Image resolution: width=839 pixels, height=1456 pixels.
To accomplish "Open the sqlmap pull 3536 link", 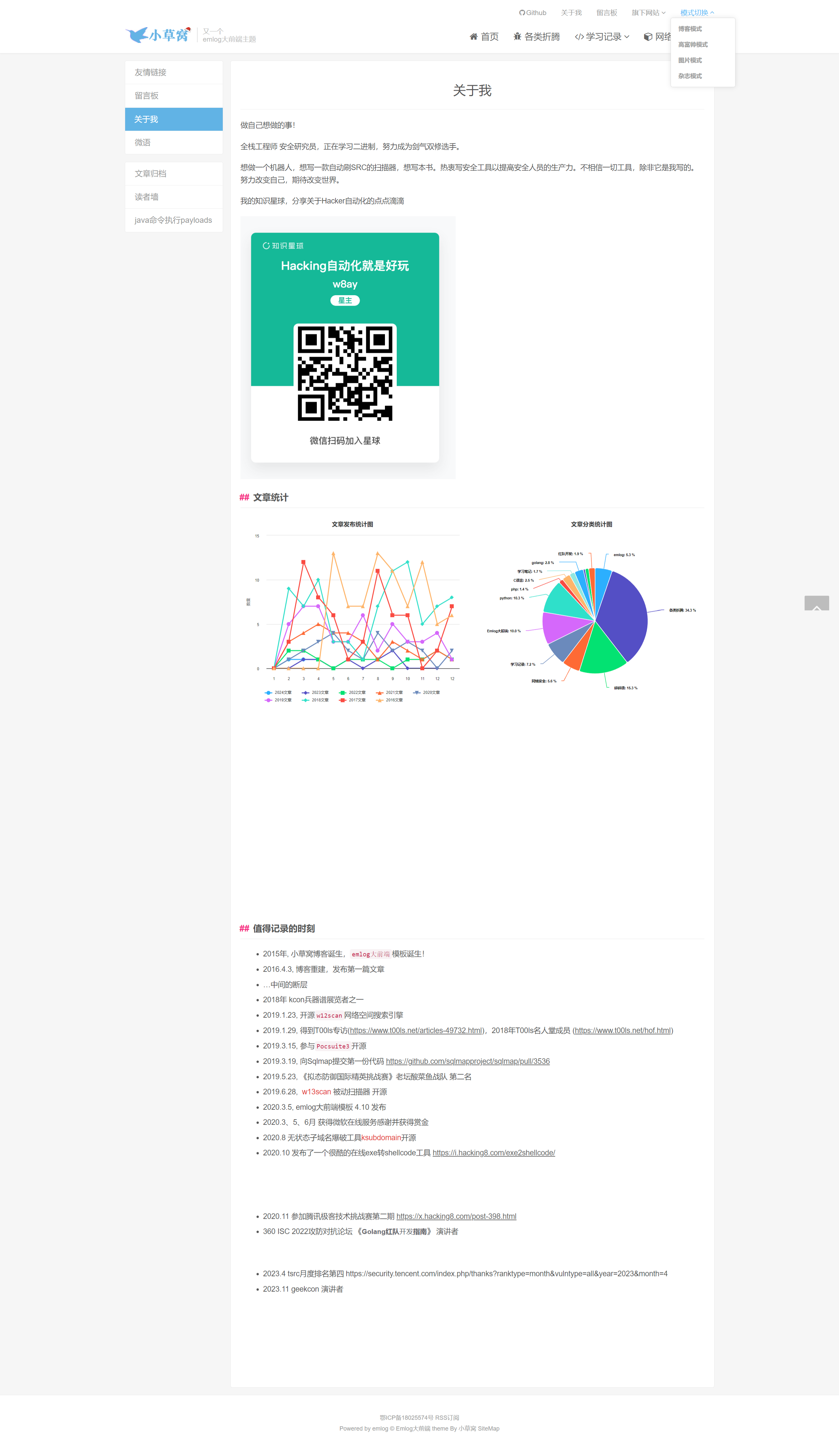I will click(x=467, y=1061).
